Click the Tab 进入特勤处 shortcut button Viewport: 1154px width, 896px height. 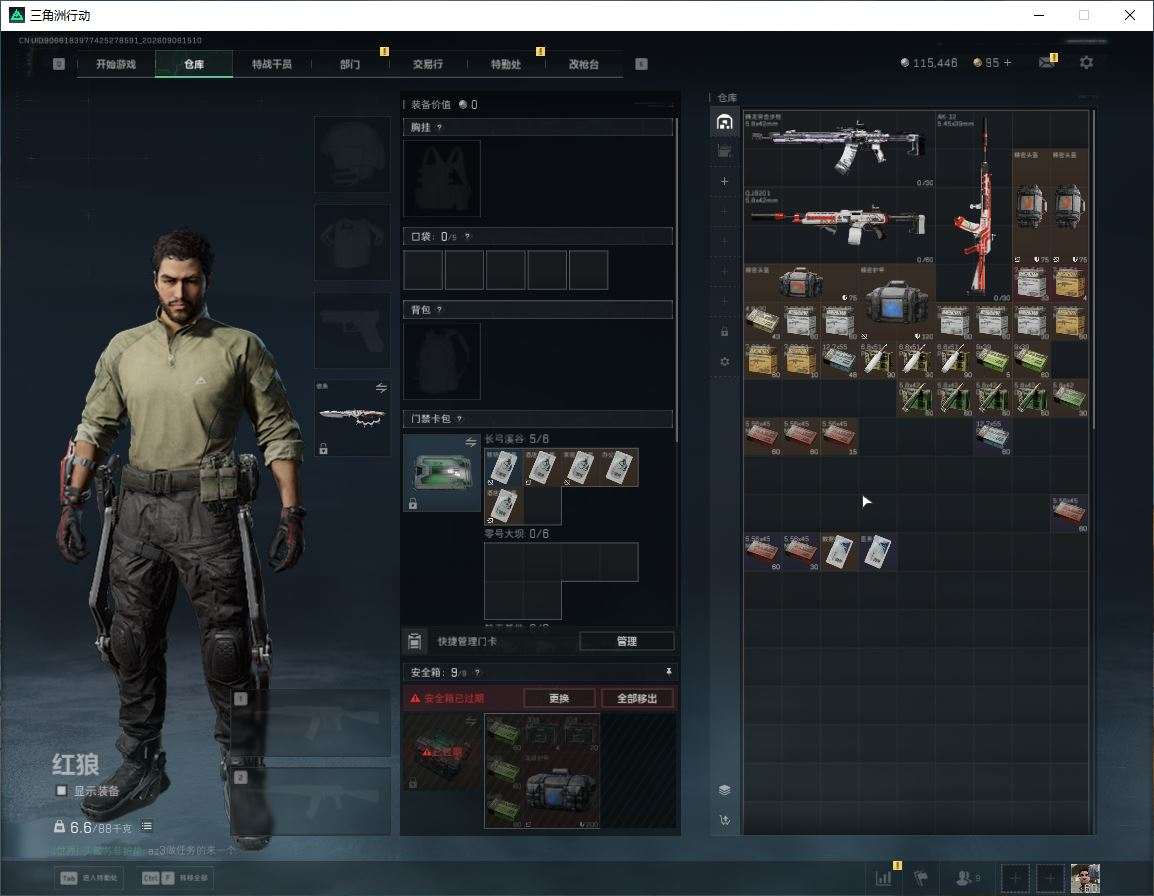(x=89, y=878)
